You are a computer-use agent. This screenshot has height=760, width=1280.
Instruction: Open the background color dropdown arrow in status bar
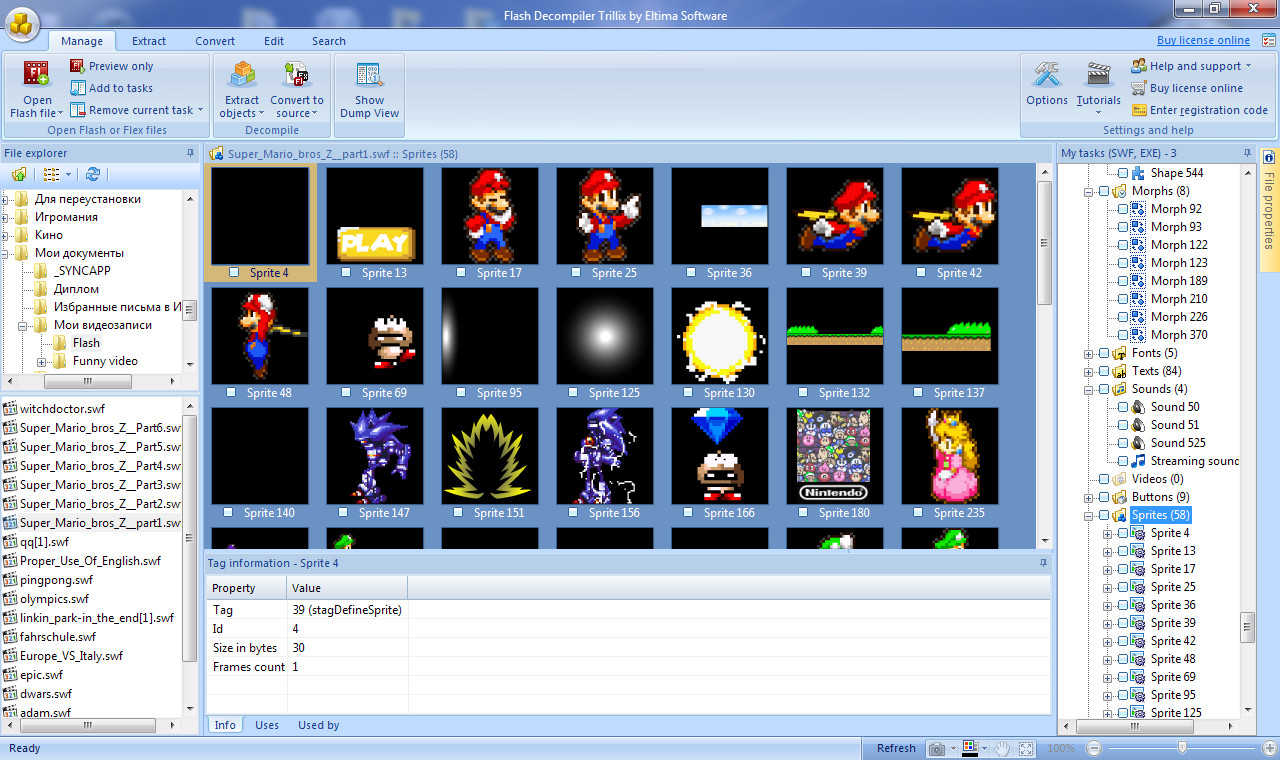click(986, 748)
